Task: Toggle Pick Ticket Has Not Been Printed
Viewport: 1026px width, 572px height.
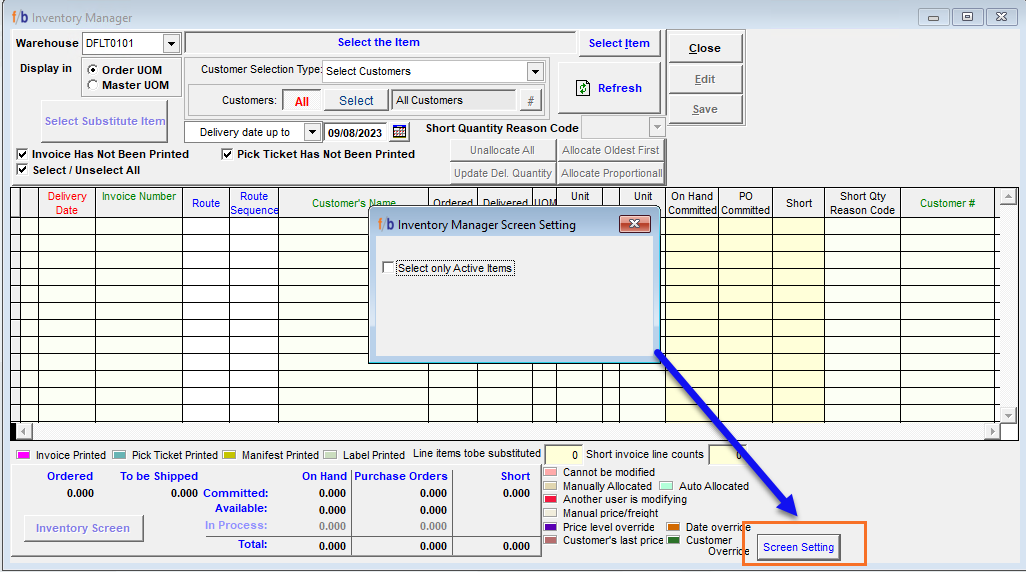Action: 228,155
